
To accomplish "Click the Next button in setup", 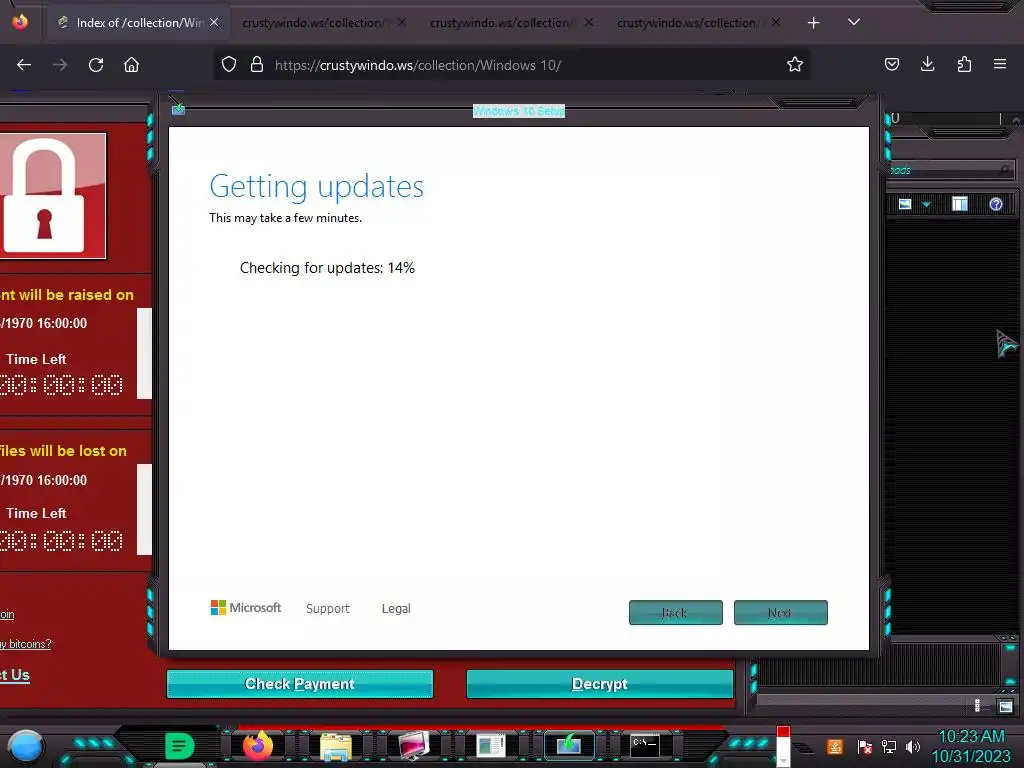I will (780, 613).
